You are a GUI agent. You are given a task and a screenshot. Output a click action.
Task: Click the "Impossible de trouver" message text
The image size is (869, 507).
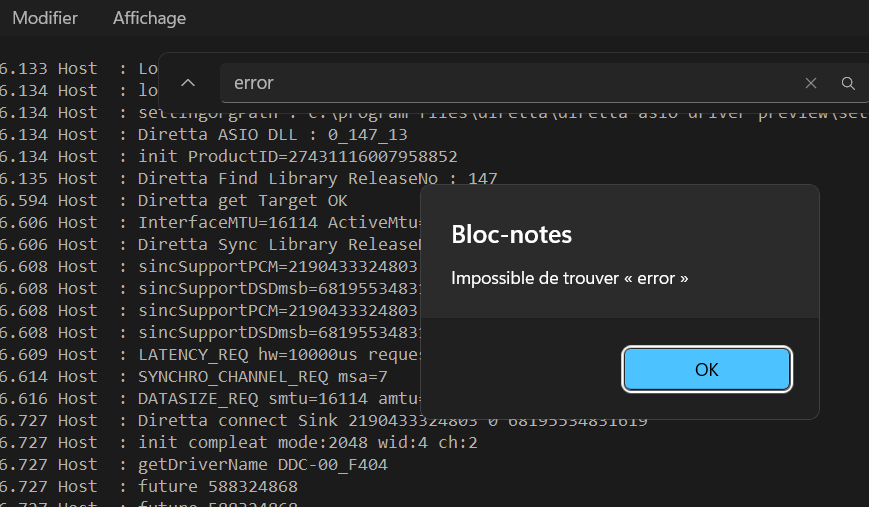point(570,278)
